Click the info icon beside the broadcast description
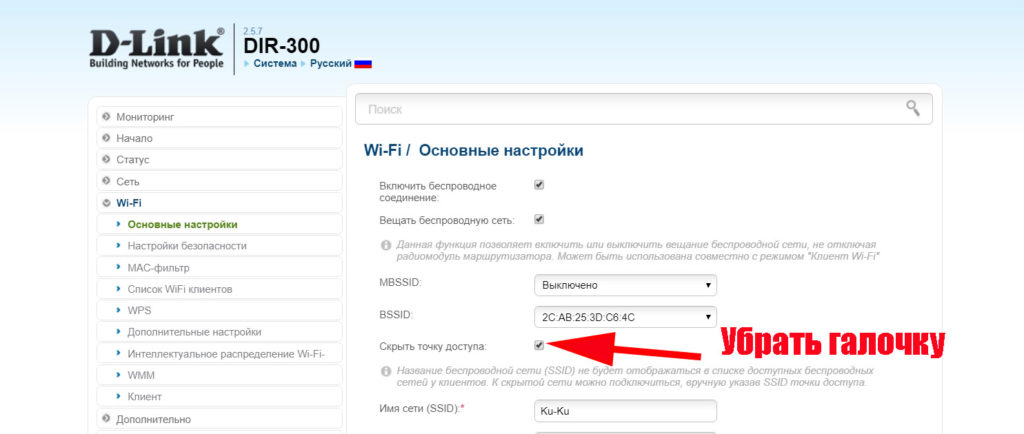 pos(385,245)
